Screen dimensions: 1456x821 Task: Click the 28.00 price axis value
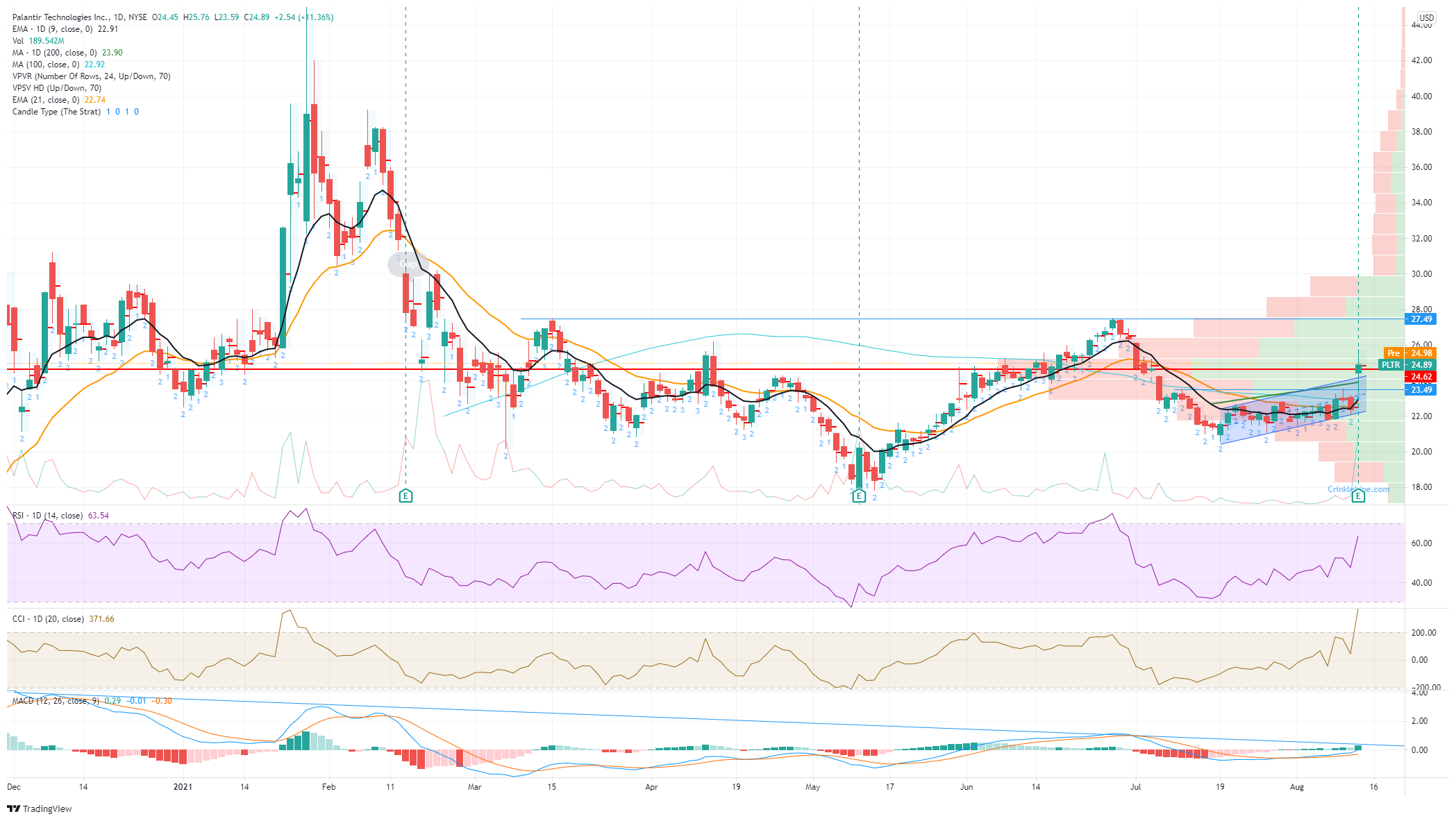point(1421,310)
